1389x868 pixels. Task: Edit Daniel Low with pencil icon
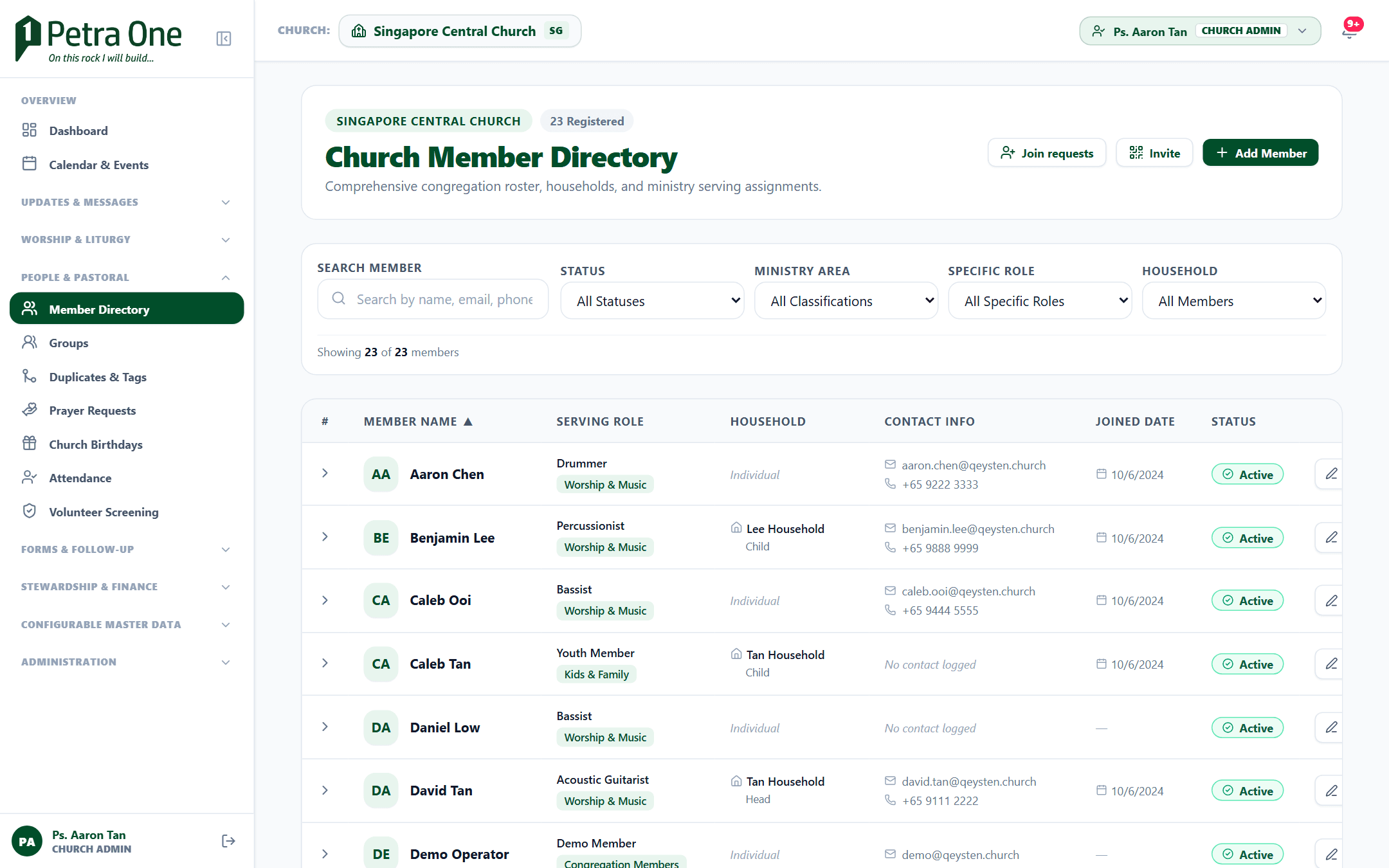click(1330, 727)
